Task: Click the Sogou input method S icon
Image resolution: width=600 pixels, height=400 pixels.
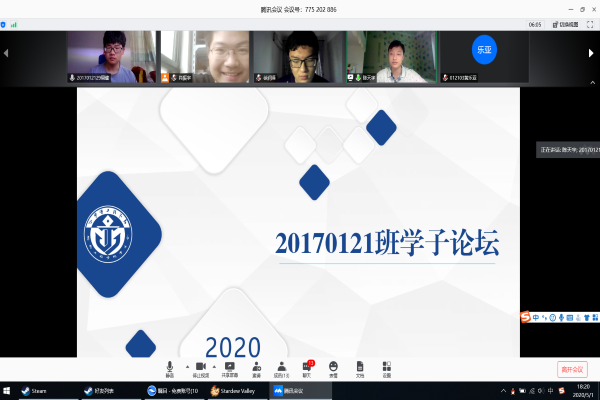Action: pos(523,316)
